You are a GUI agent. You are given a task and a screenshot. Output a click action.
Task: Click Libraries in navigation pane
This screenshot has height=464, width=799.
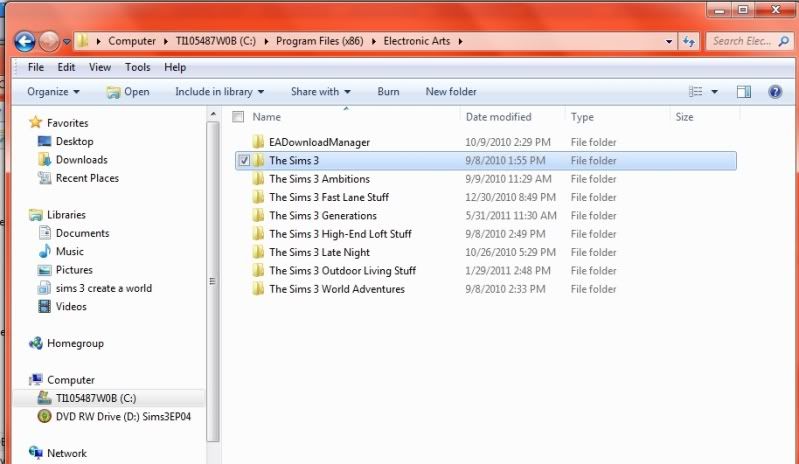(x=66, y=214)
